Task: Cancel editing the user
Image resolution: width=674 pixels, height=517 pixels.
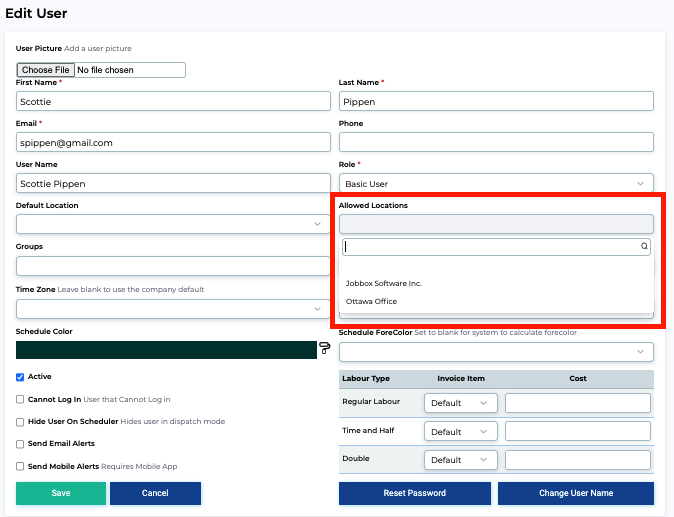Action: tap(155, 493)
